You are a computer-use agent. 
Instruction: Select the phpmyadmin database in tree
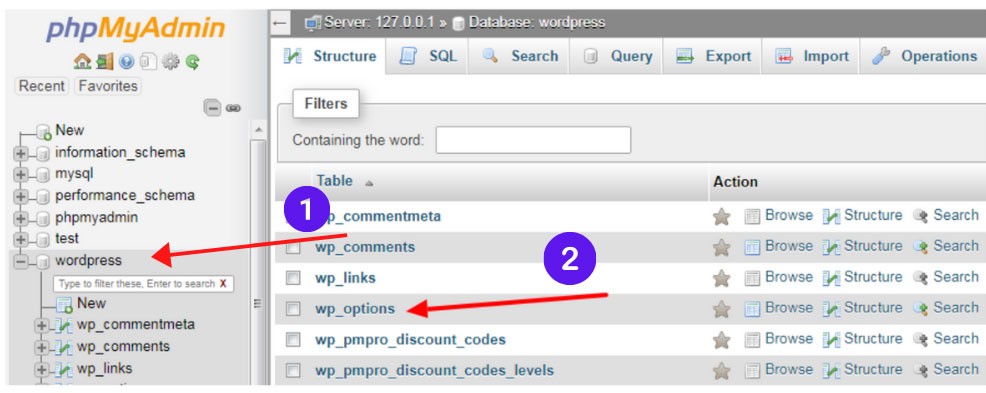96,218
